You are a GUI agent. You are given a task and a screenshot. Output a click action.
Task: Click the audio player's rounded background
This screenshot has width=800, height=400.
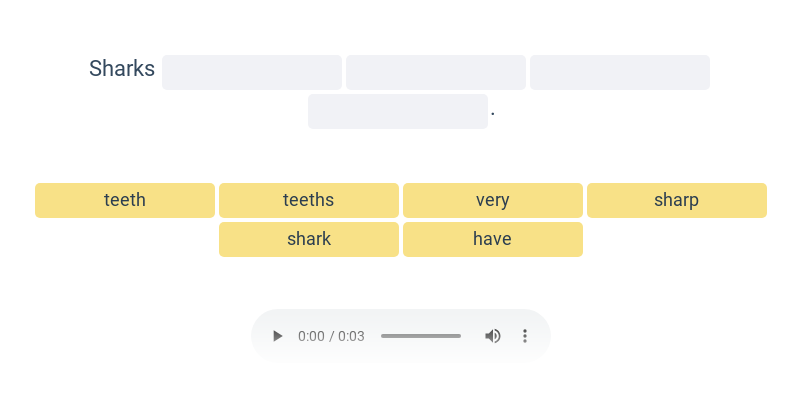coord(401,336)
